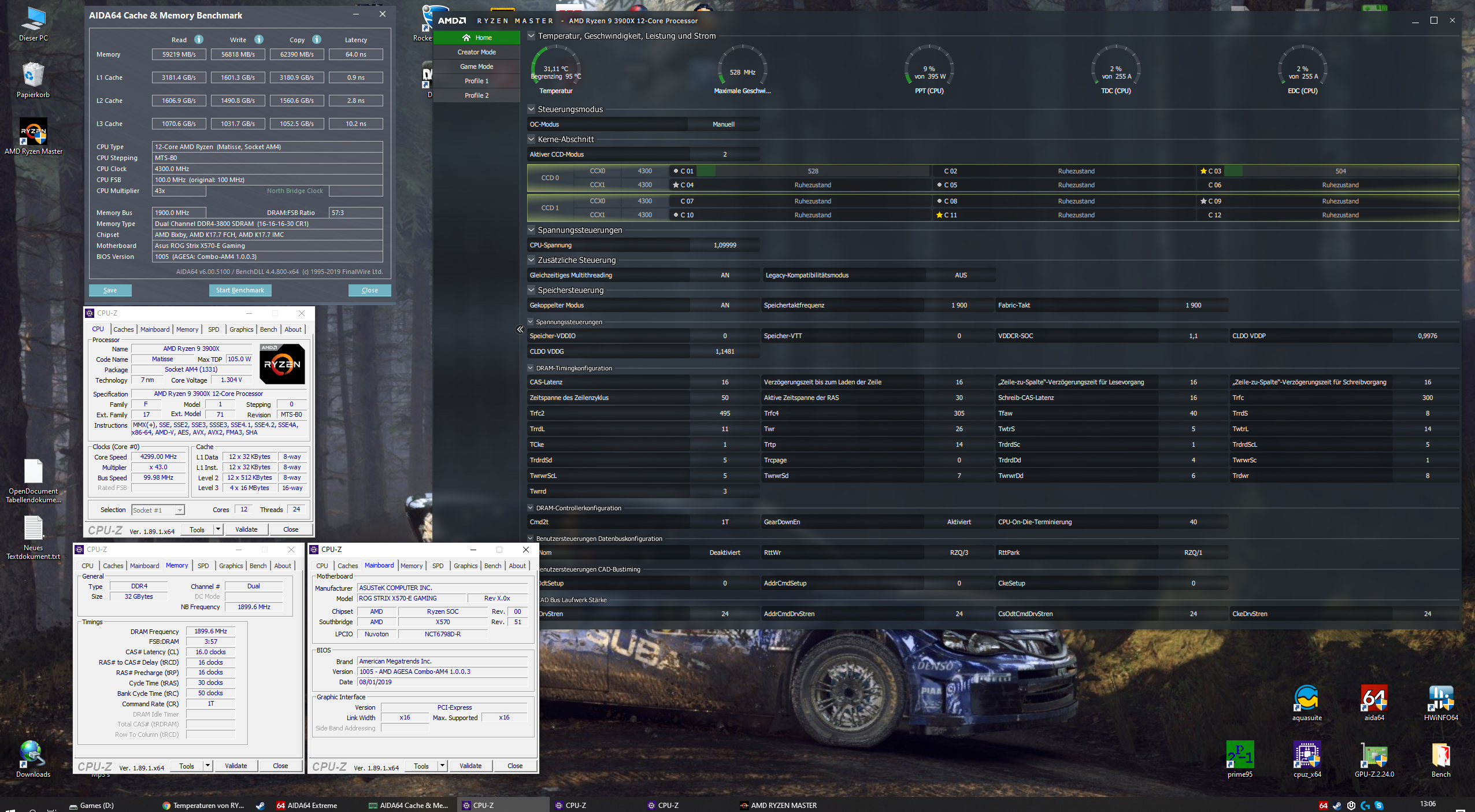Image resolution: width=1475 pixels, height=812 pixels.
Task: Click the Start Benchmark button
Action: (240, 290)
